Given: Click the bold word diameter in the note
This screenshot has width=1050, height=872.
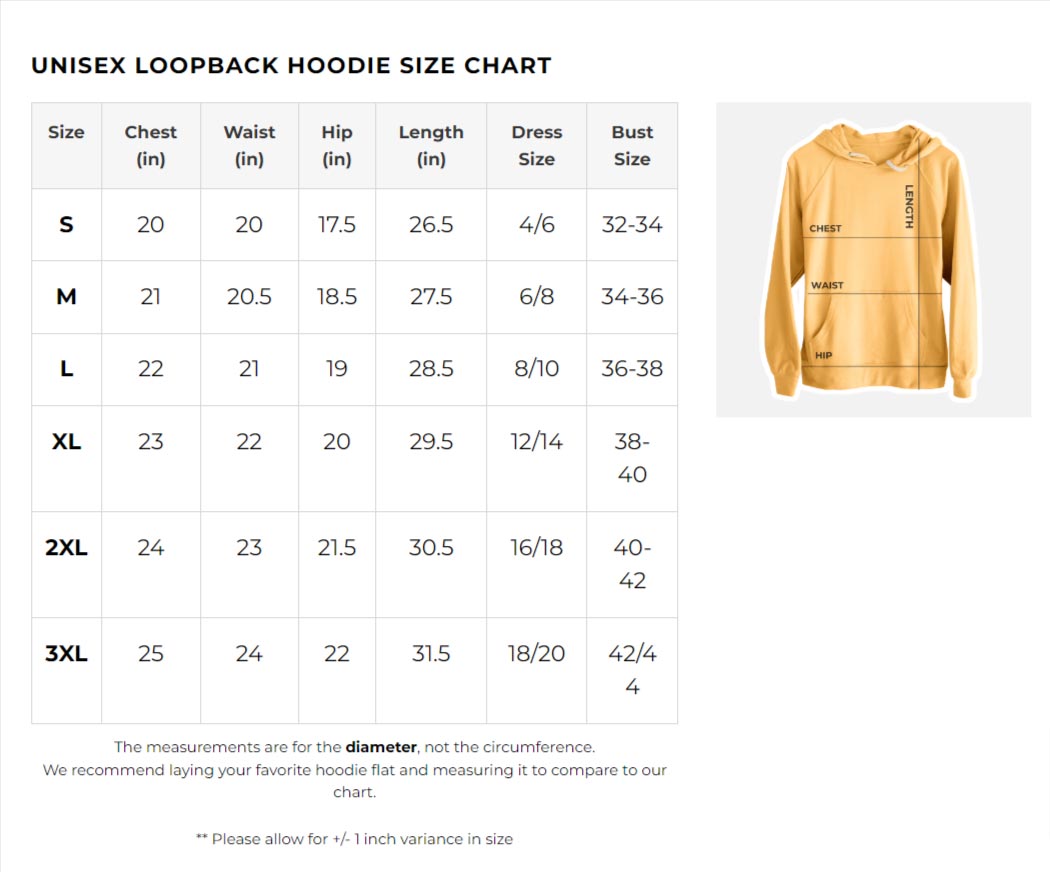Looking at the screenshot, I should 381,747.
